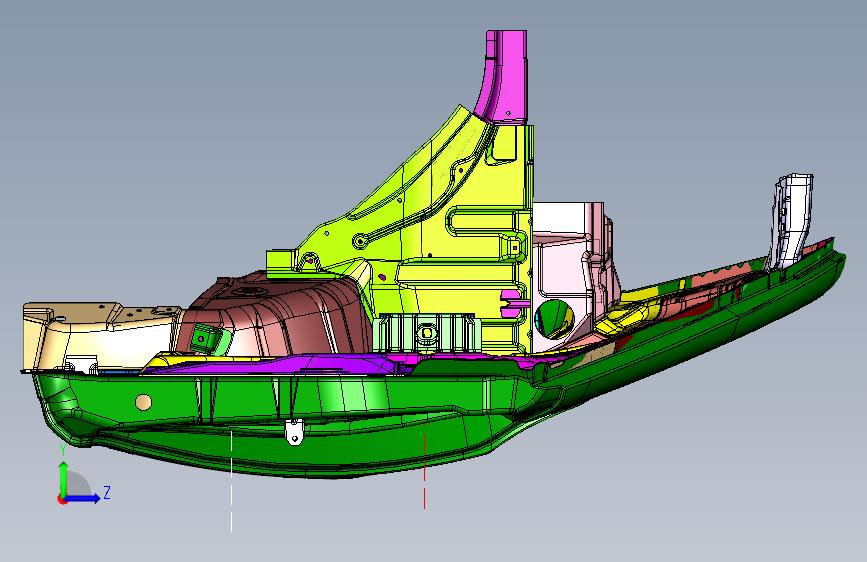Click the Z label of the coordinate triad
This screenshot has width=867, height=562.
click(107, 492)
